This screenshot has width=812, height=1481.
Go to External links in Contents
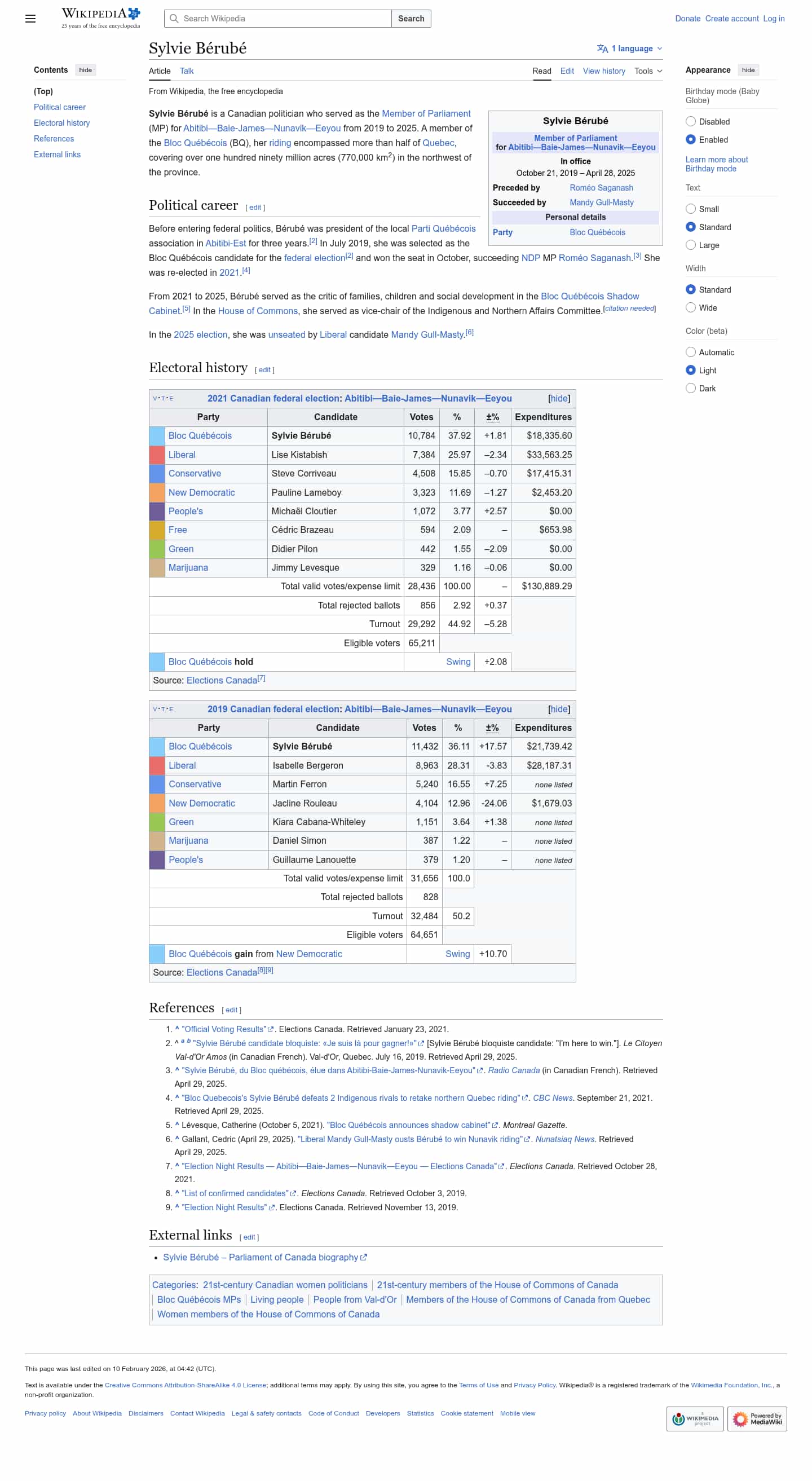point(58,155)
